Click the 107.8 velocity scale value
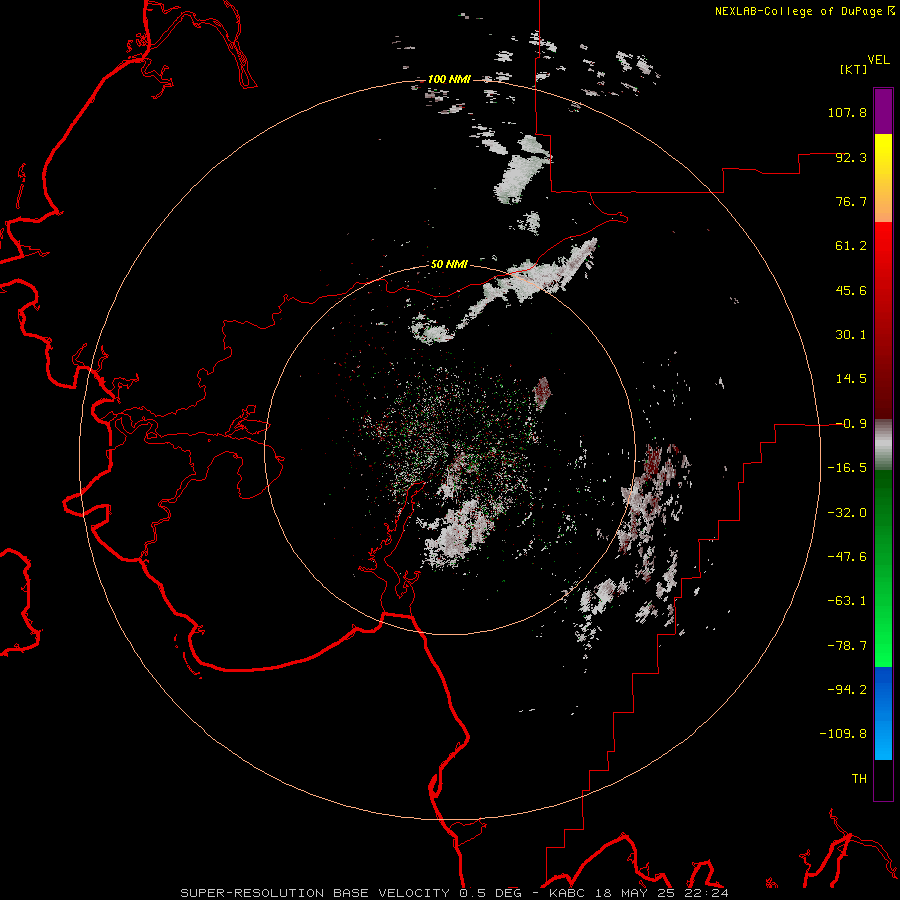 pos(847,112)
